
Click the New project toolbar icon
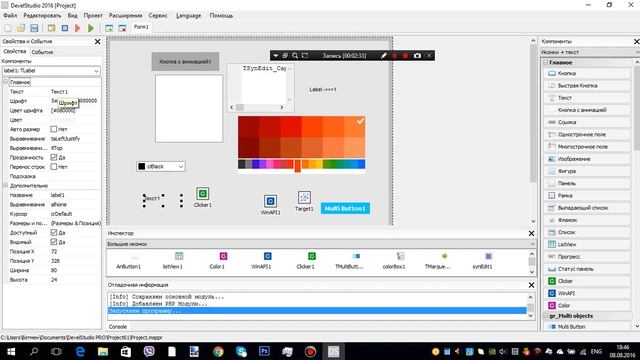pos(8,28)
